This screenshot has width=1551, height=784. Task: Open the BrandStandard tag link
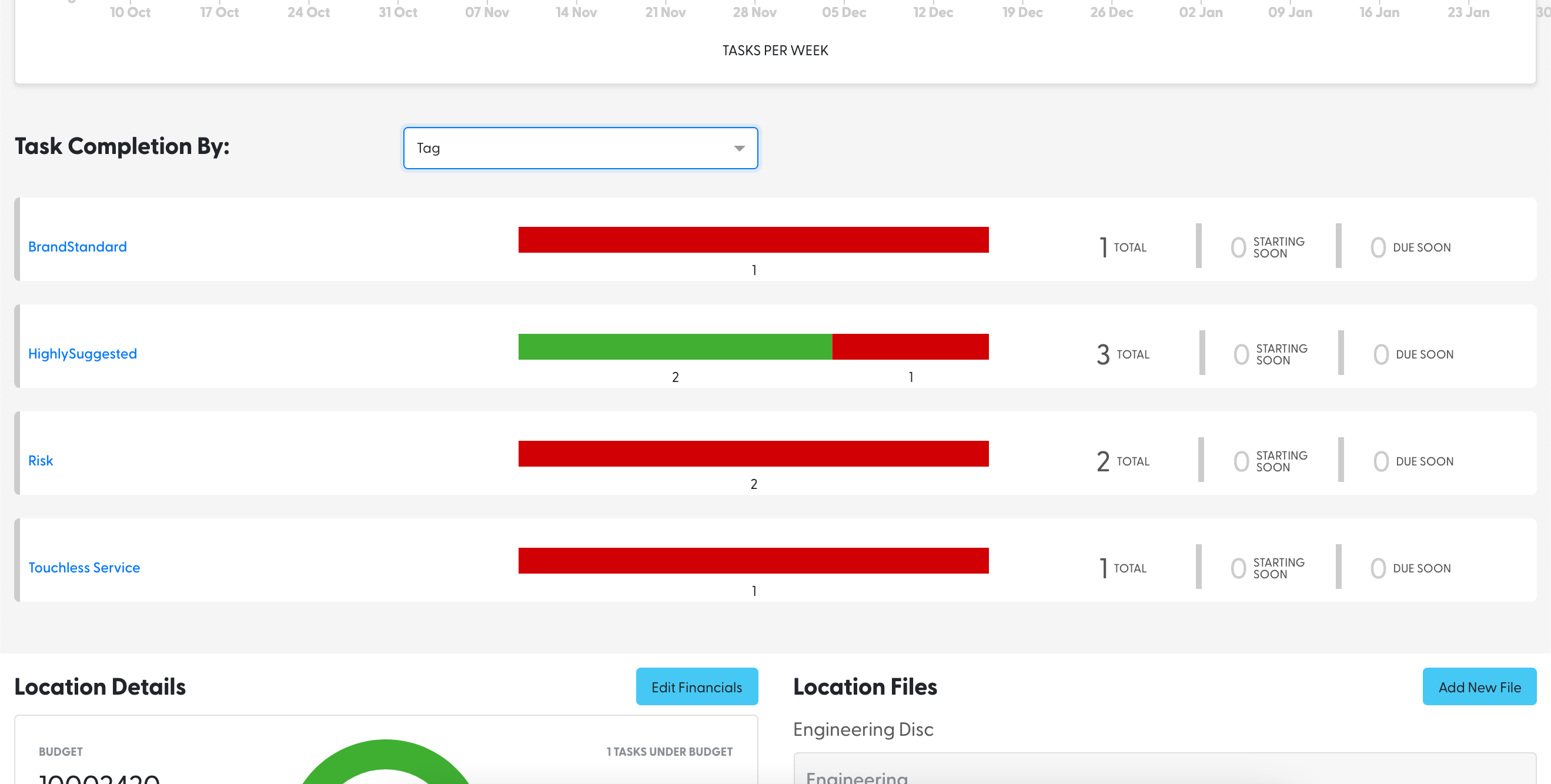(78, 247)
